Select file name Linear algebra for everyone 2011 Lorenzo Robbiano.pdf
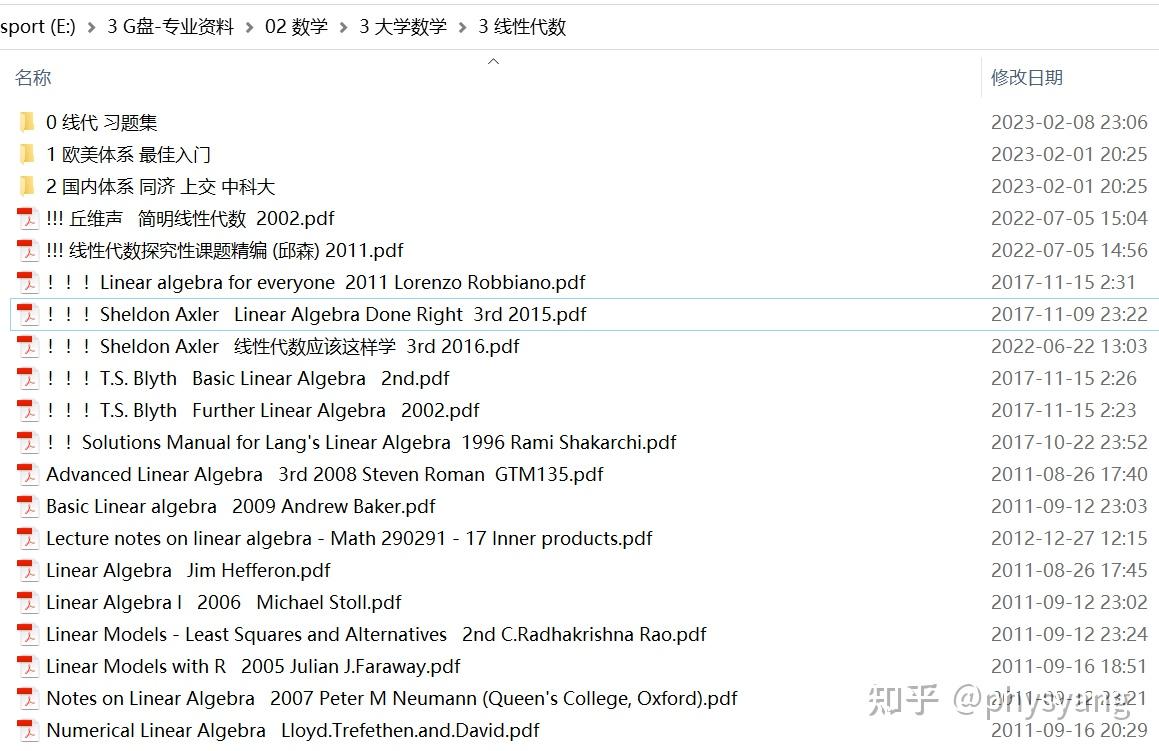The width and height of the screenshot is (1159, 751). [x=316, y=282]
